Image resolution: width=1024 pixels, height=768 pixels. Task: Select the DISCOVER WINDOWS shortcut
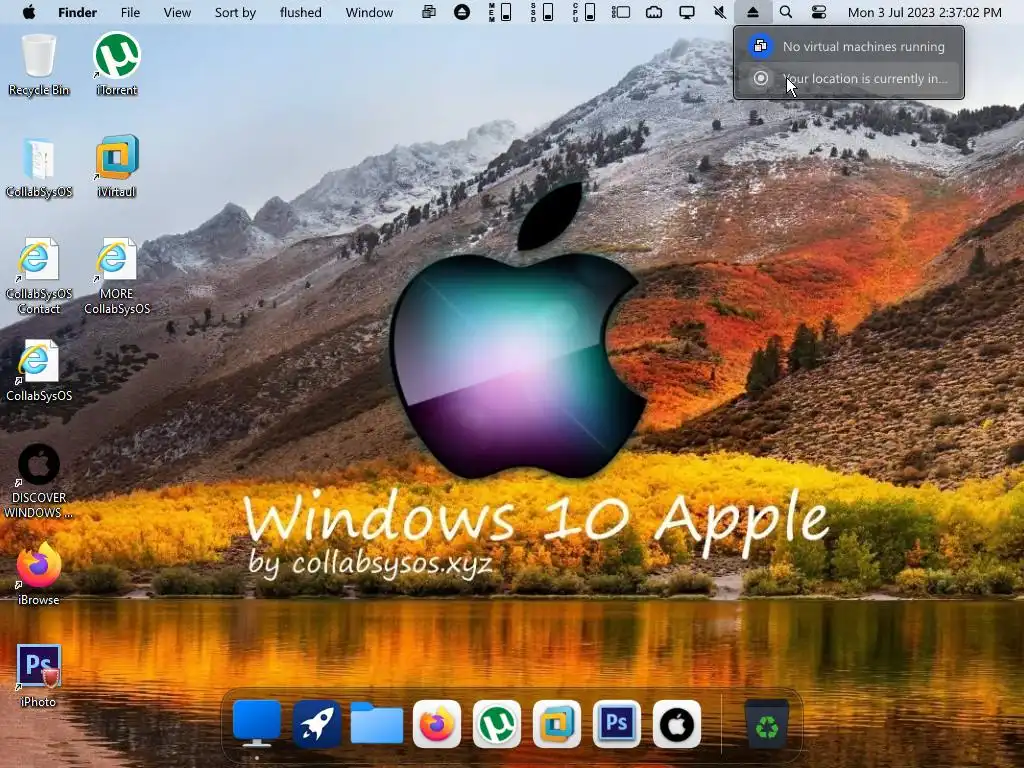point(39,481)
